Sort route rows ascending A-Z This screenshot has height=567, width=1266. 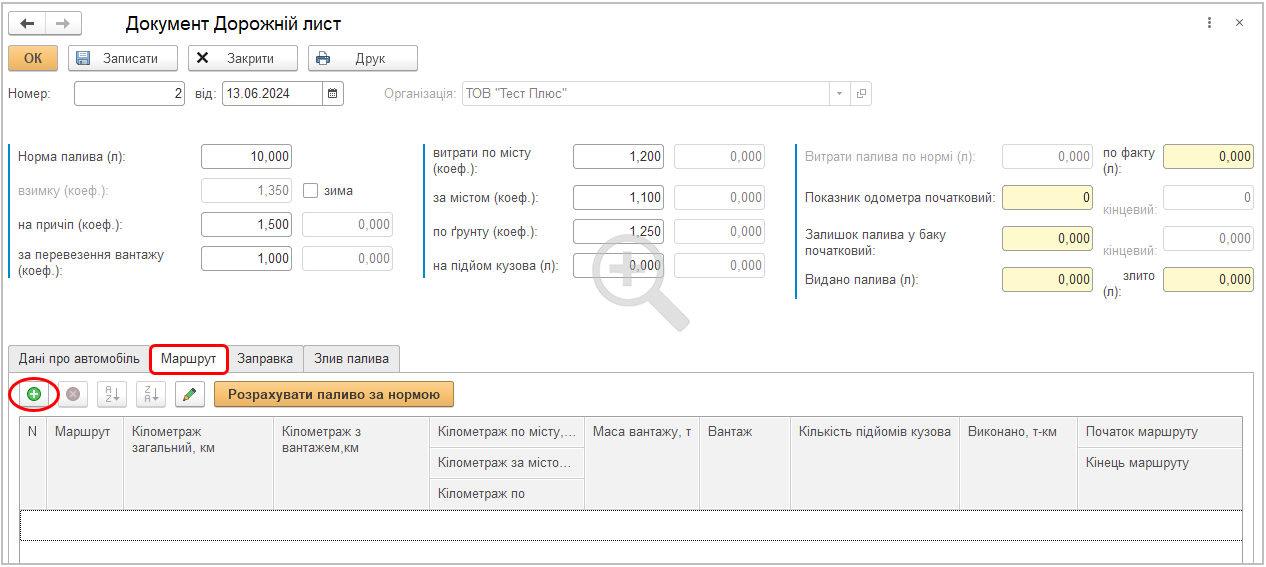(112, 394)
